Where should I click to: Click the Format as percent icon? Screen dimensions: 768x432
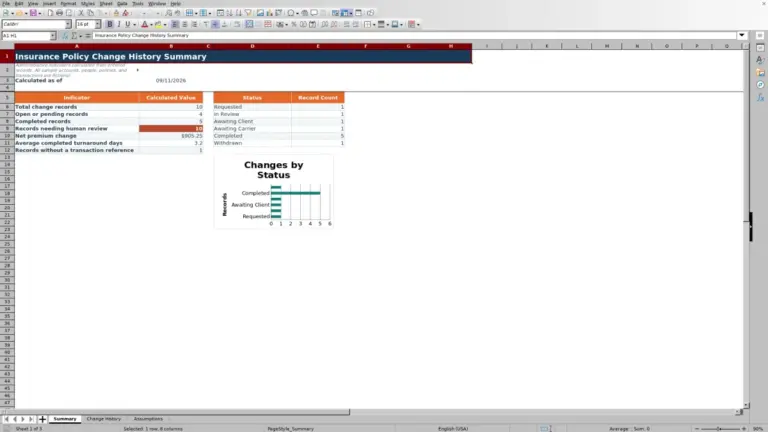294,24
